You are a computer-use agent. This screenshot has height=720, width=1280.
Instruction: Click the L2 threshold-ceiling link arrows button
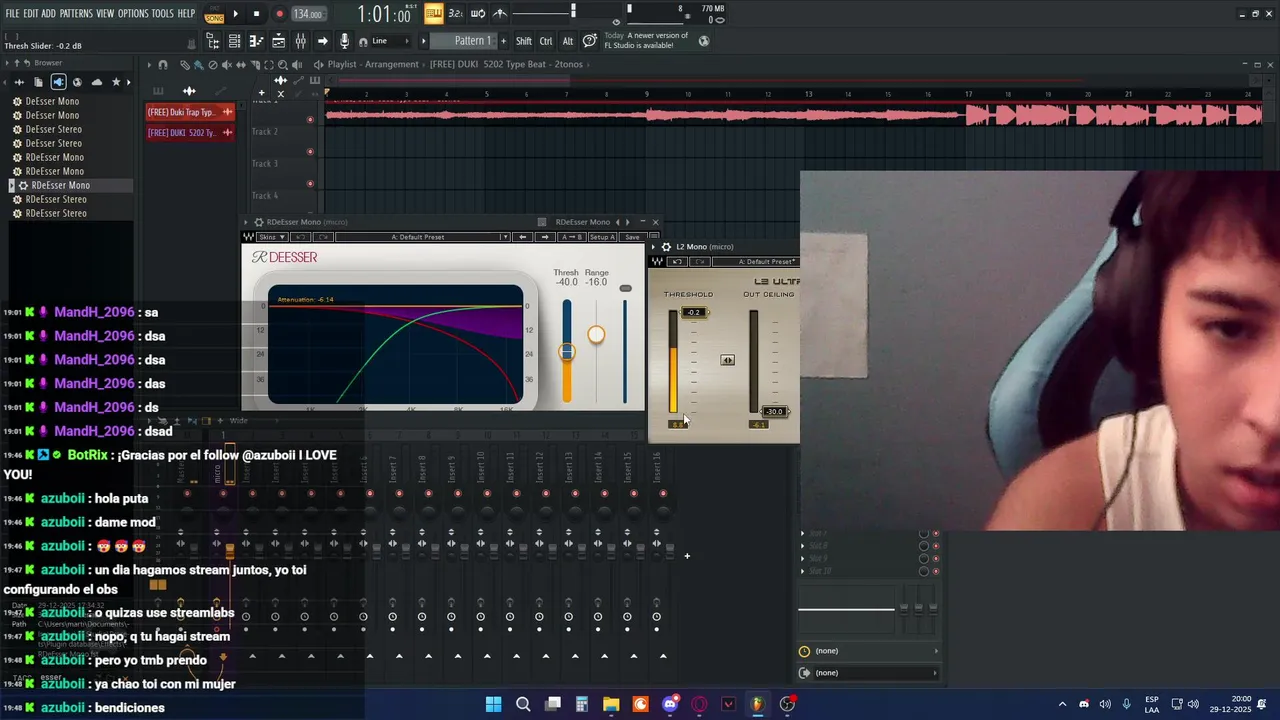727,360
